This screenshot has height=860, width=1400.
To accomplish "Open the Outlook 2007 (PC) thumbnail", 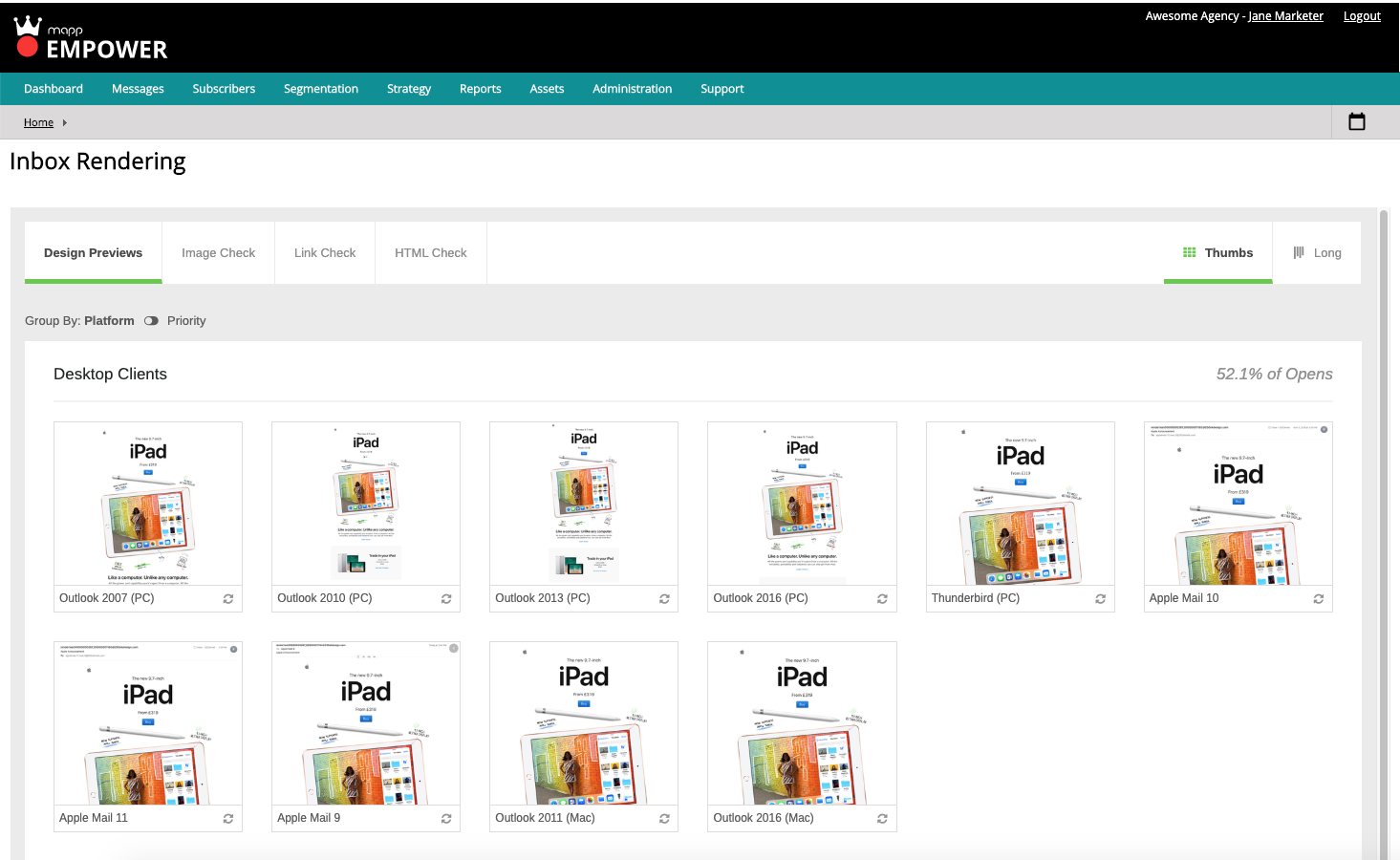I will click(148, 504).
